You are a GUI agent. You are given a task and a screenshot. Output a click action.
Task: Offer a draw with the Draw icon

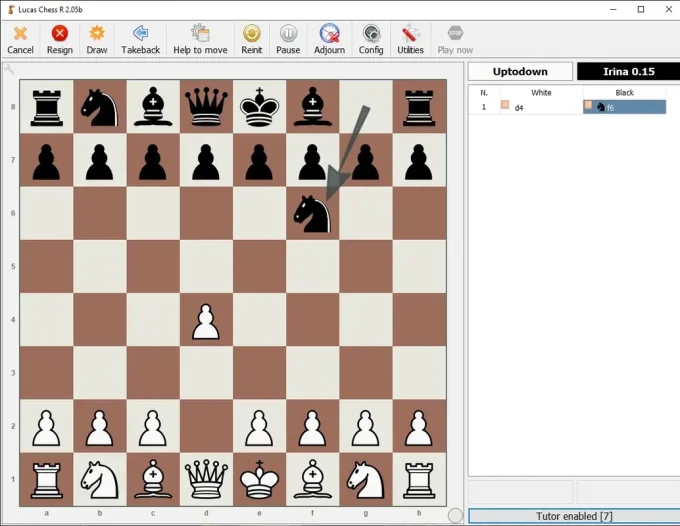coord(97,39)
